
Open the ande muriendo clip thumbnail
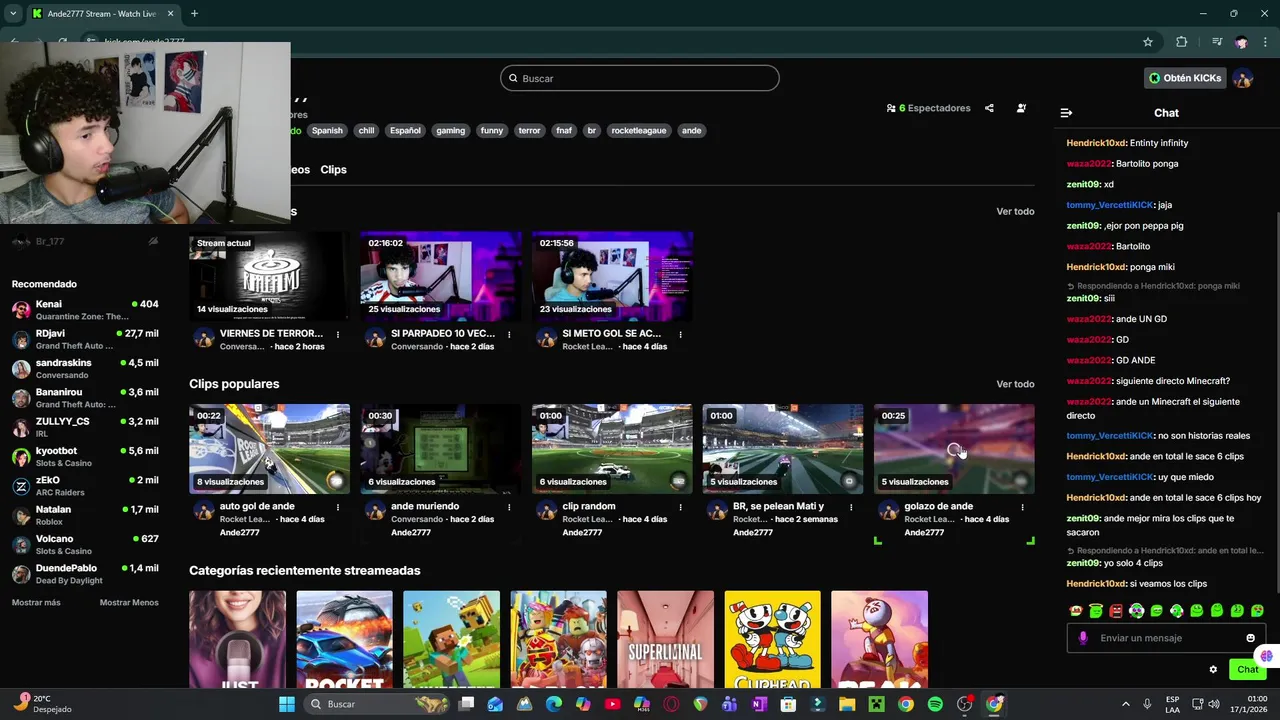441,449
